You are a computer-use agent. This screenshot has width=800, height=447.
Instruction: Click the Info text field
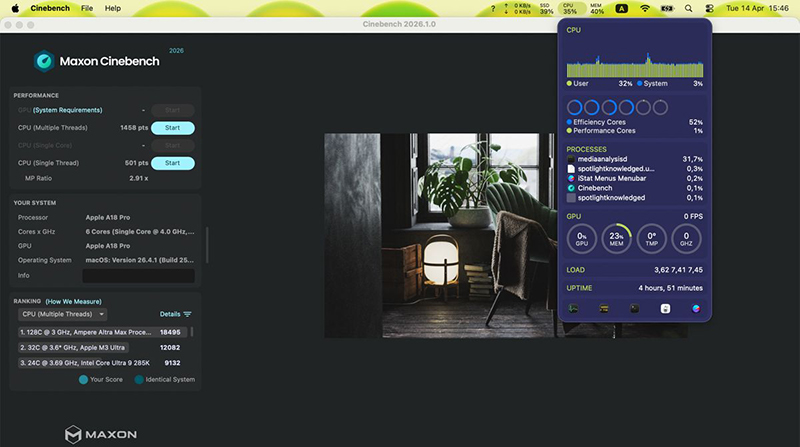click(x=138, y=276)
